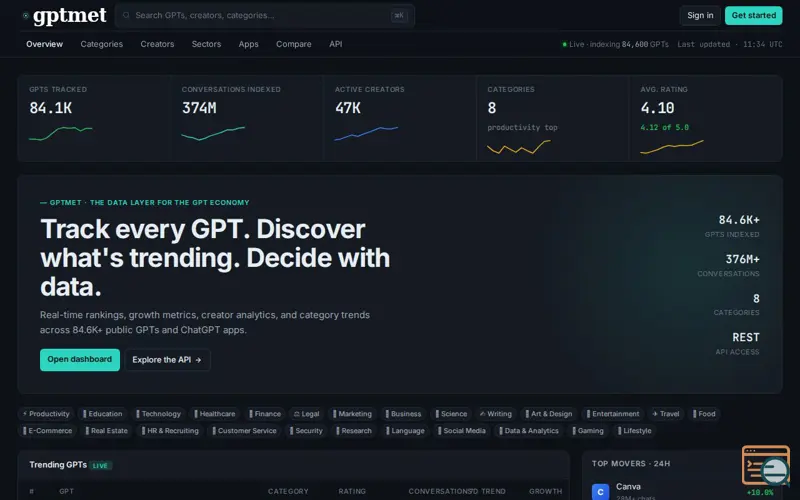Select the Real Estate chip
This screenshot has width=800, height=500.
107,431
